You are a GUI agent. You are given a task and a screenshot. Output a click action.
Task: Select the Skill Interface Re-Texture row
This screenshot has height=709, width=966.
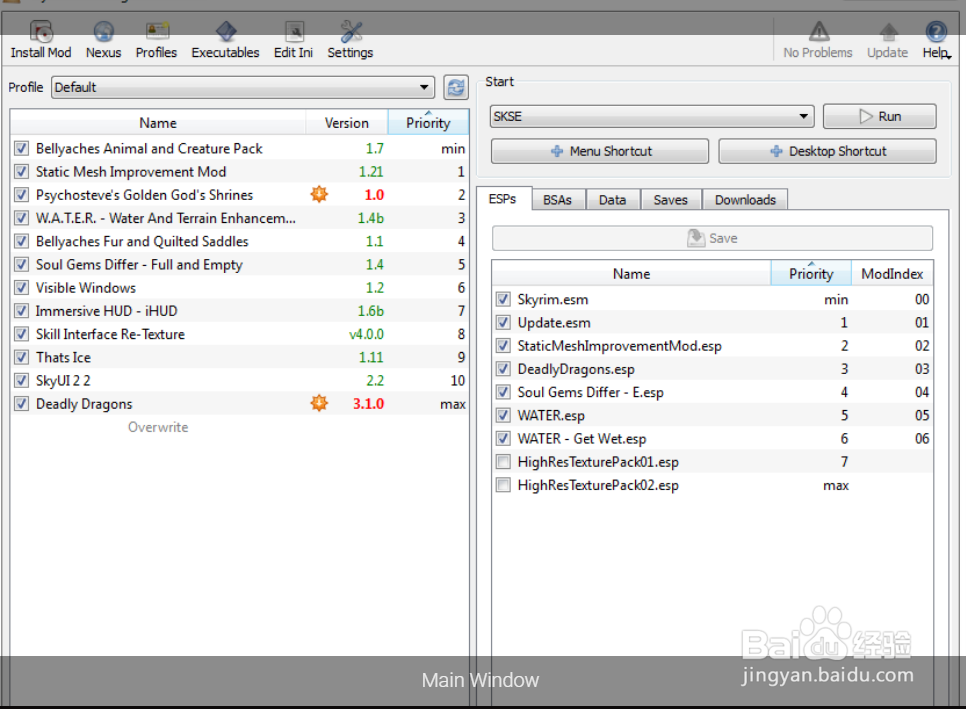pyautogui.click(x=240, y=334)
